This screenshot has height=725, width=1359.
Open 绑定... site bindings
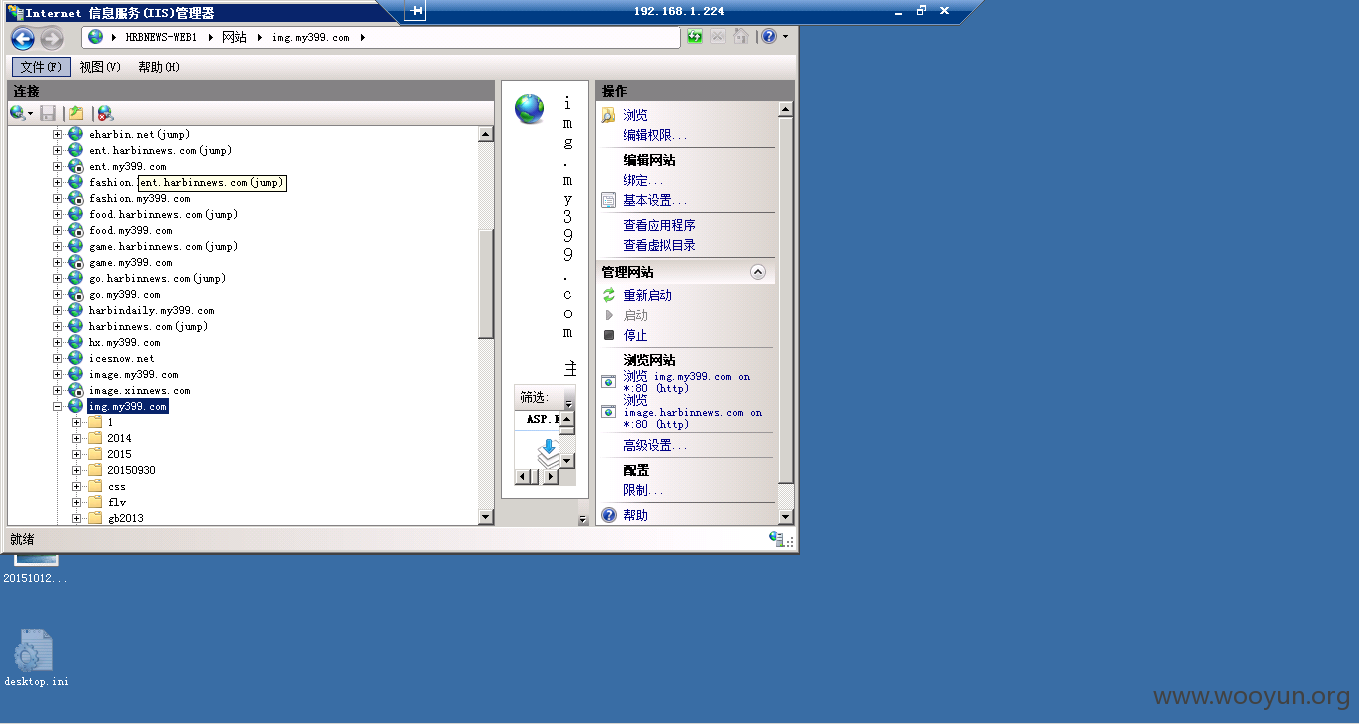click(x=643, y=180)
